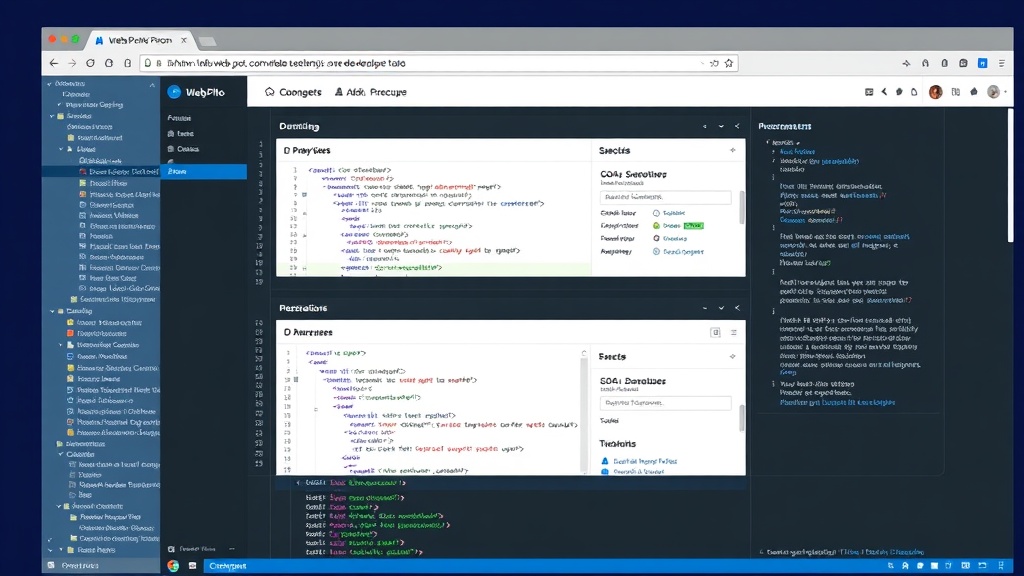This screenshot has height=576, width=1024.
Task: Collapse the top folder in the file tree
Action: tap(50, 84)
